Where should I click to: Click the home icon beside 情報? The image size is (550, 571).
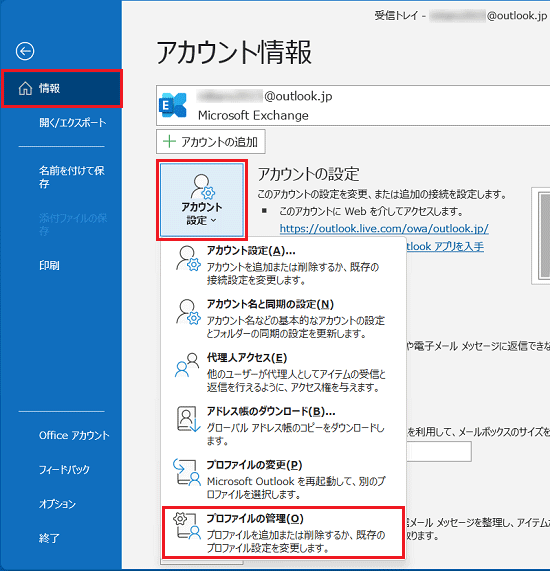[x=25, y=88]
